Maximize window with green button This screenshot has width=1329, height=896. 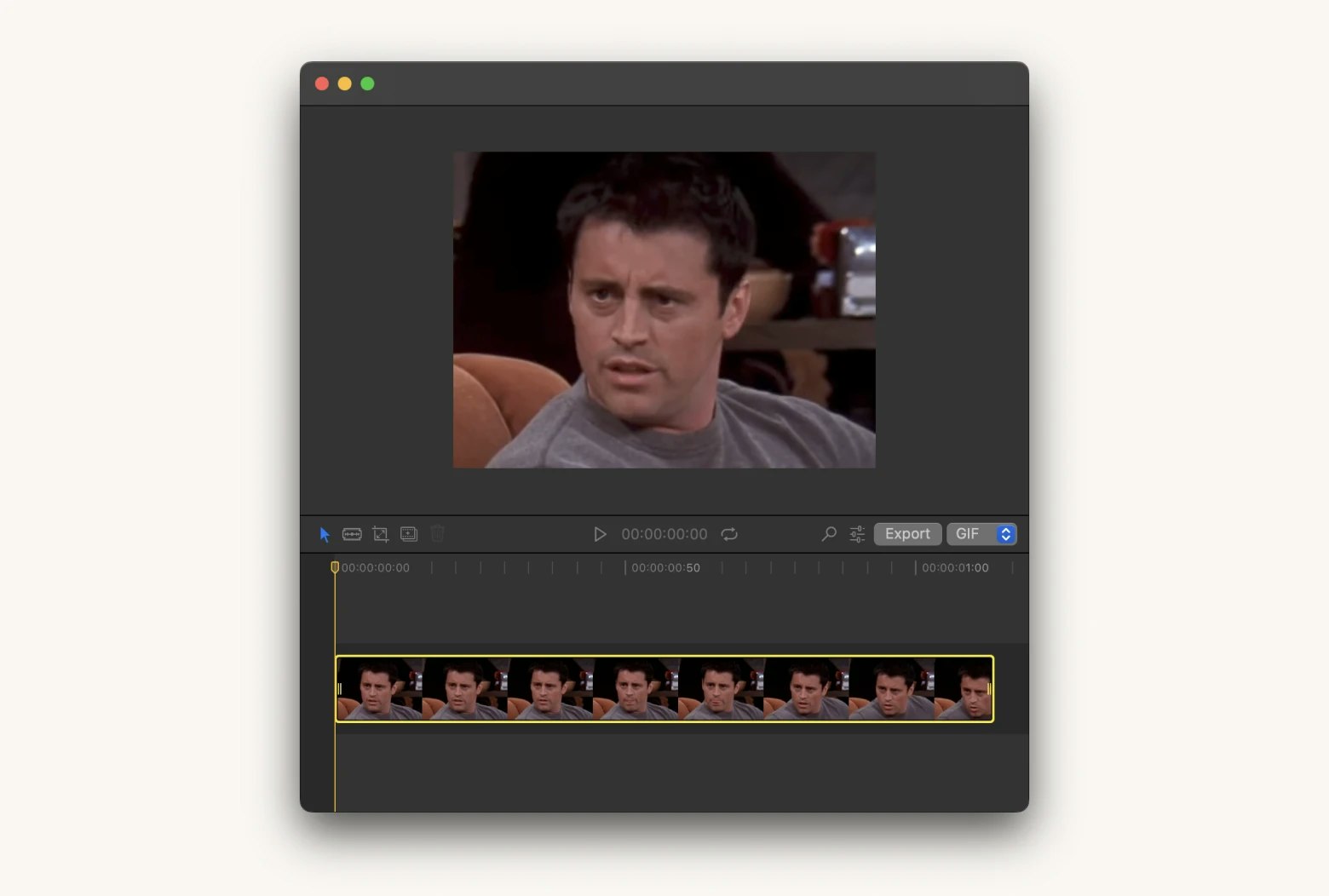[x=367, y=83]
